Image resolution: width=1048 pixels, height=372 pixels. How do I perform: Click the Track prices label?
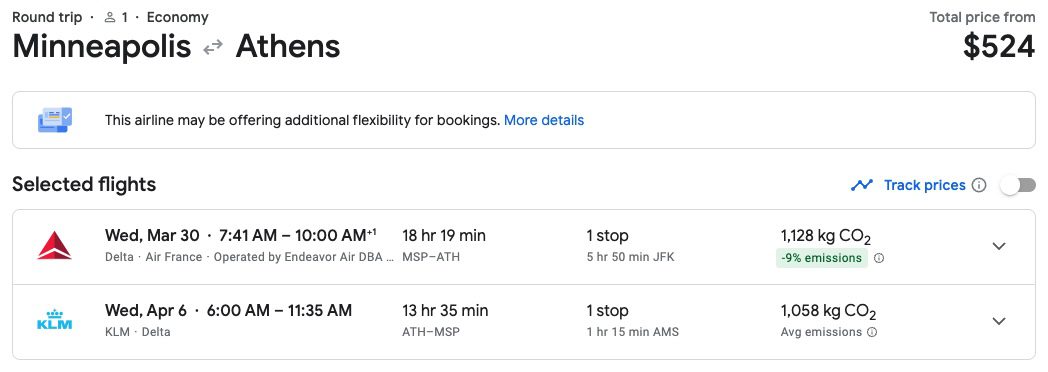[x=924, y=185]
